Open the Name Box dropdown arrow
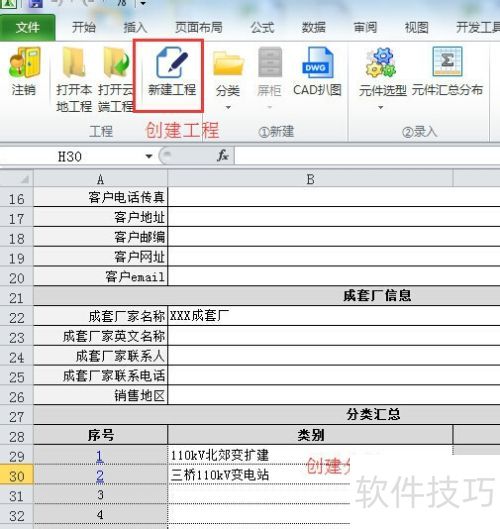This screenshot has height=529, width=500. click(148, 156)
